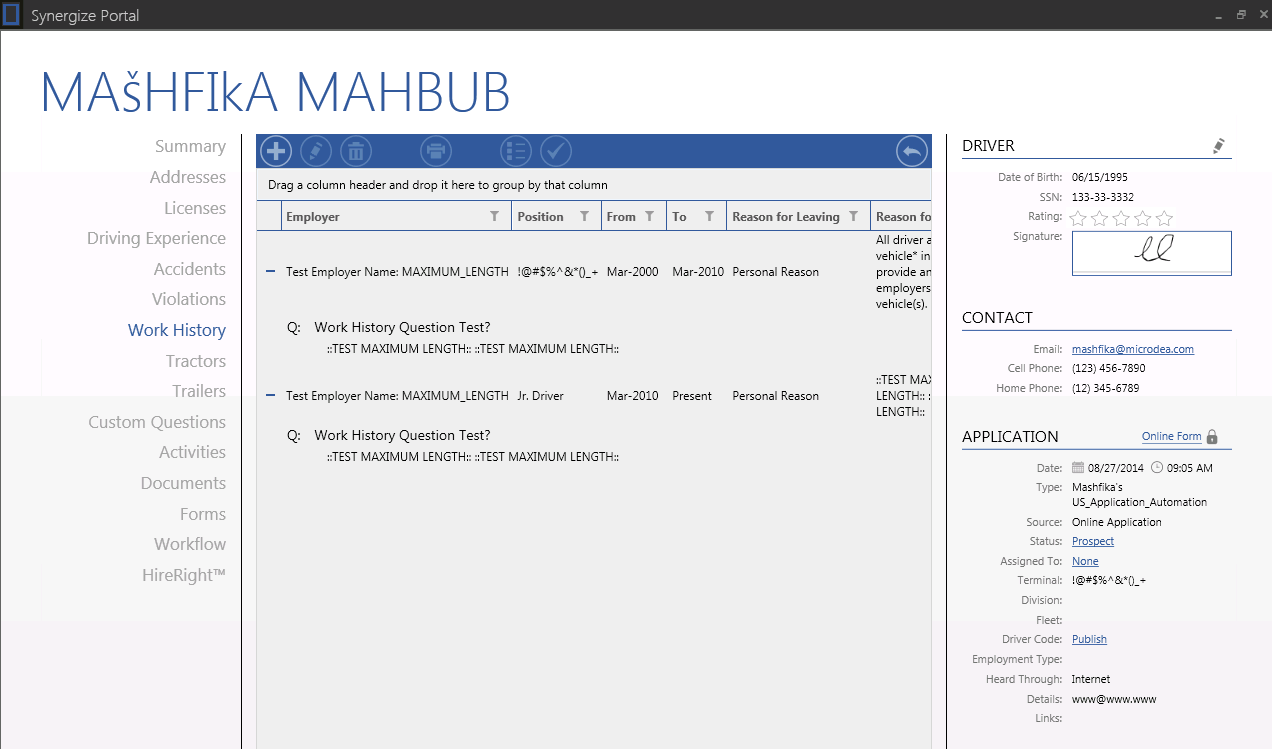Select HireRight in the sidebar

183,575
